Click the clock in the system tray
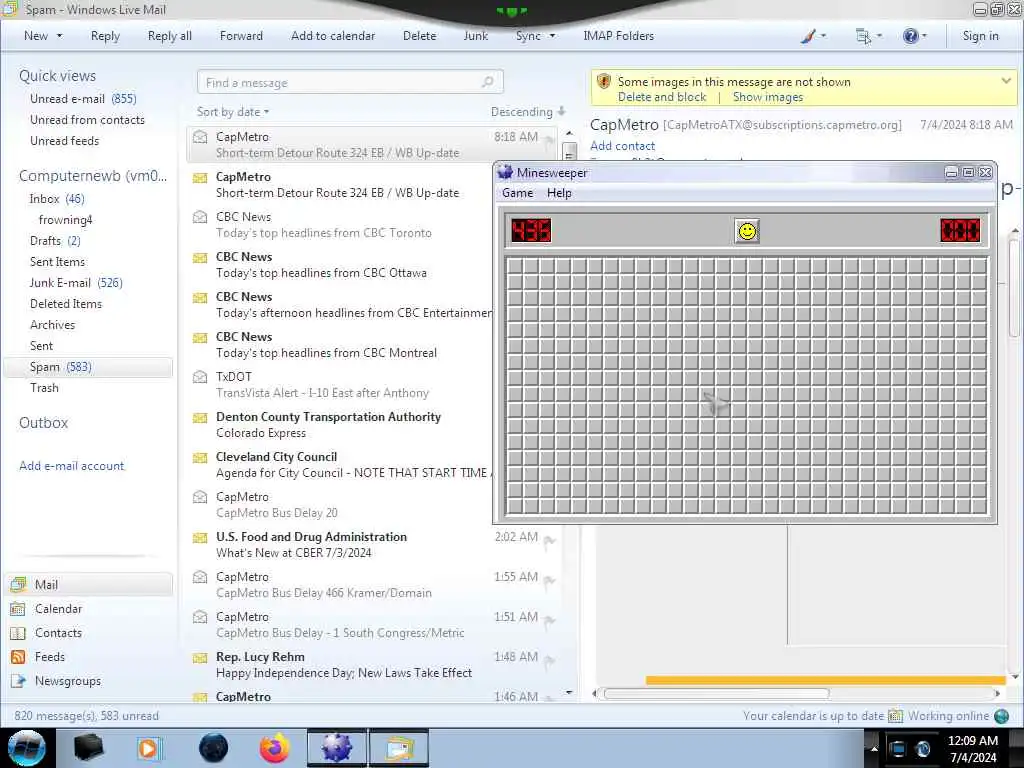1024x768 pixels. (973, 748)
